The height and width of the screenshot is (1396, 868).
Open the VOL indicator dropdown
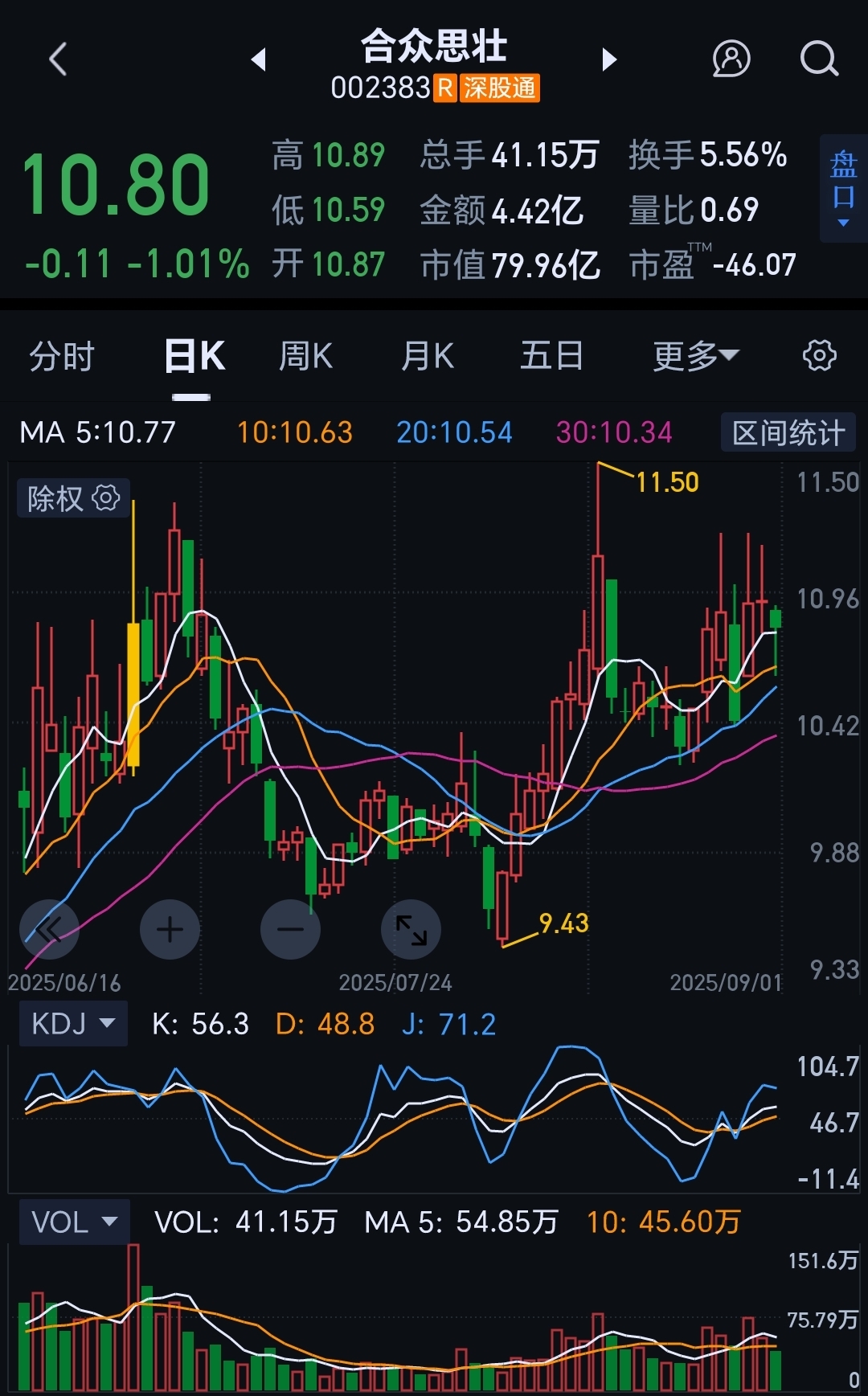(74, 1222)
